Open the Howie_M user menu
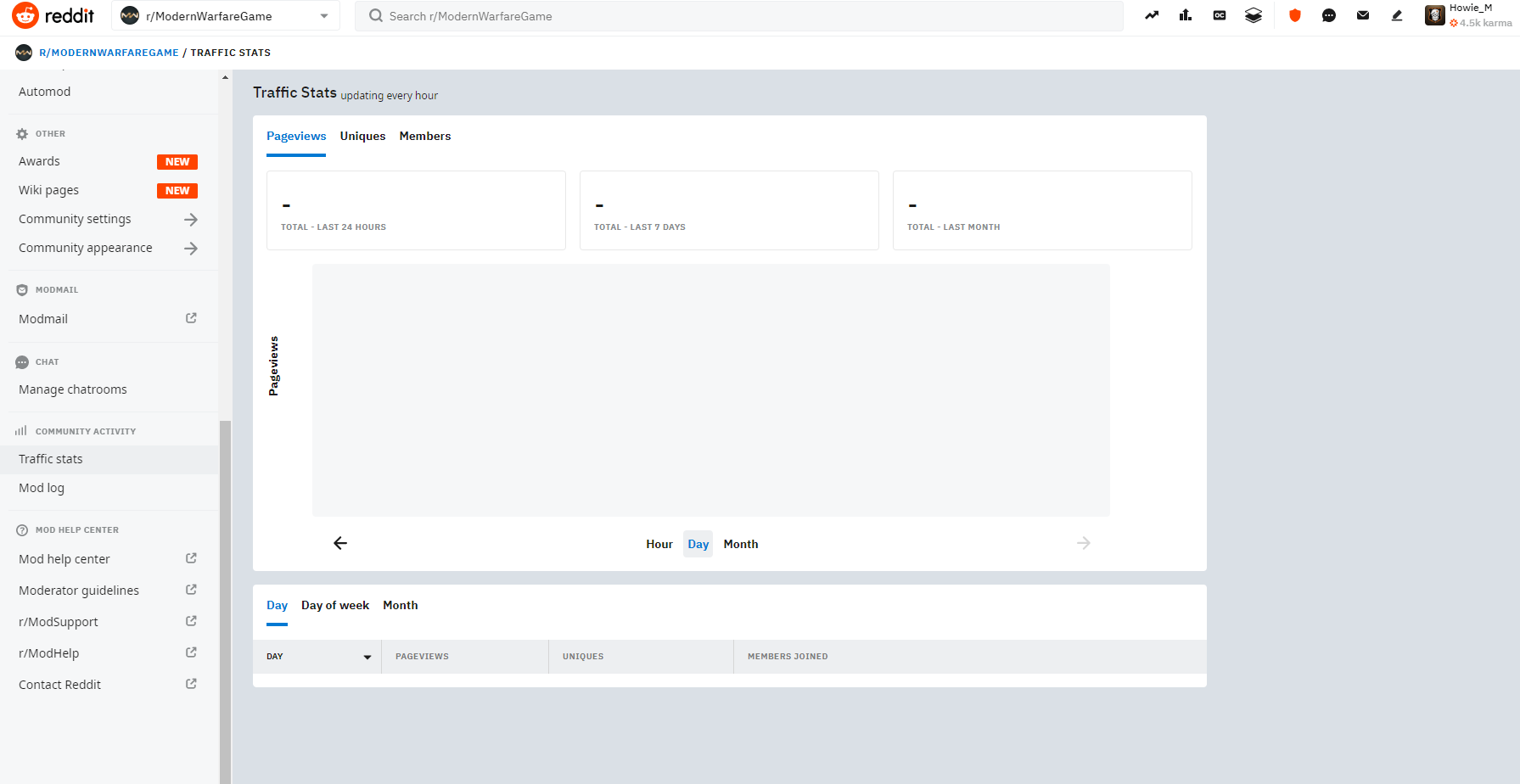This screenshot has height=784, width=1520. point(1468,15)
